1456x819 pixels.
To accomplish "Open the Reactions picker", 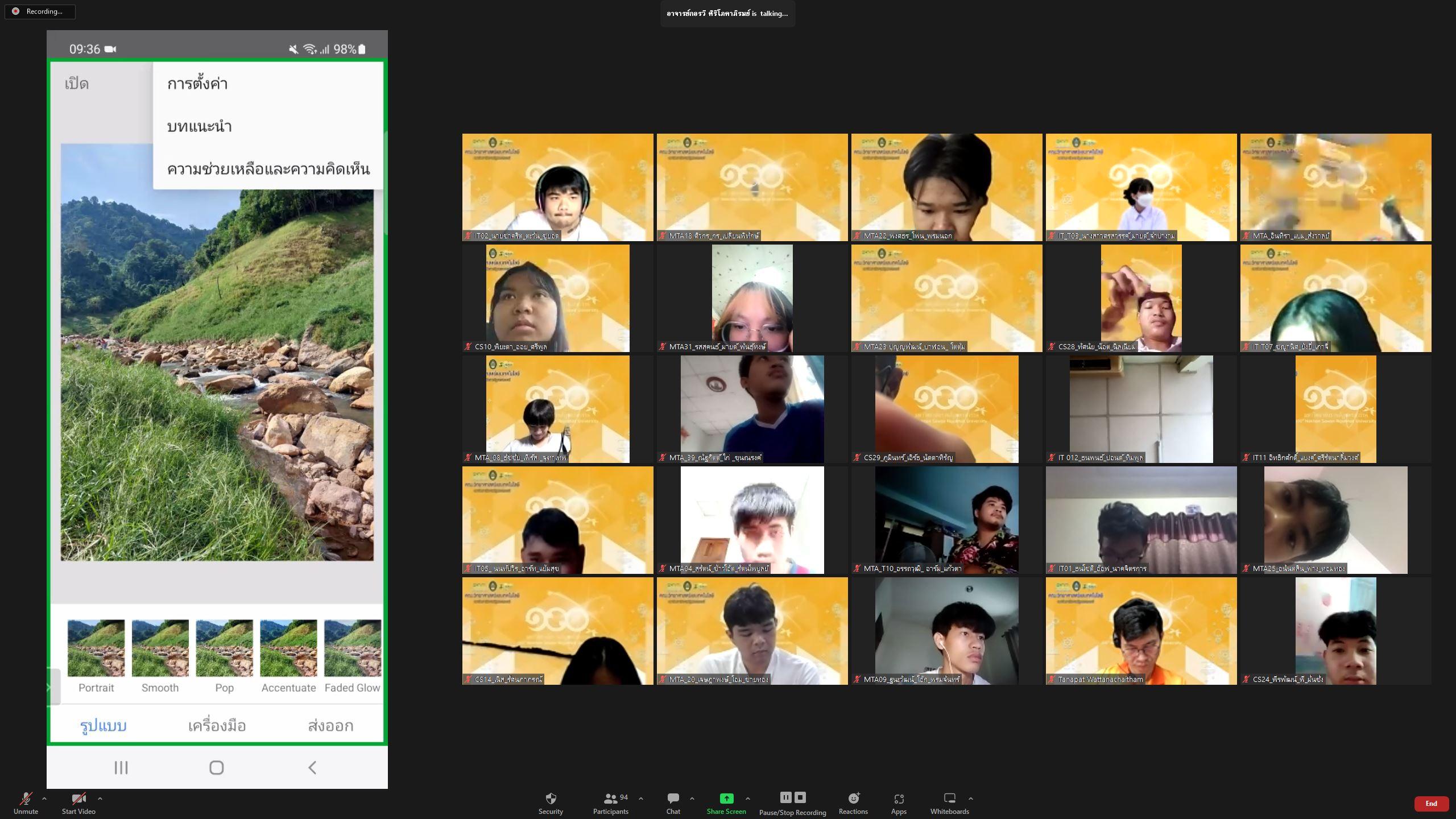I will coord(853,803).
